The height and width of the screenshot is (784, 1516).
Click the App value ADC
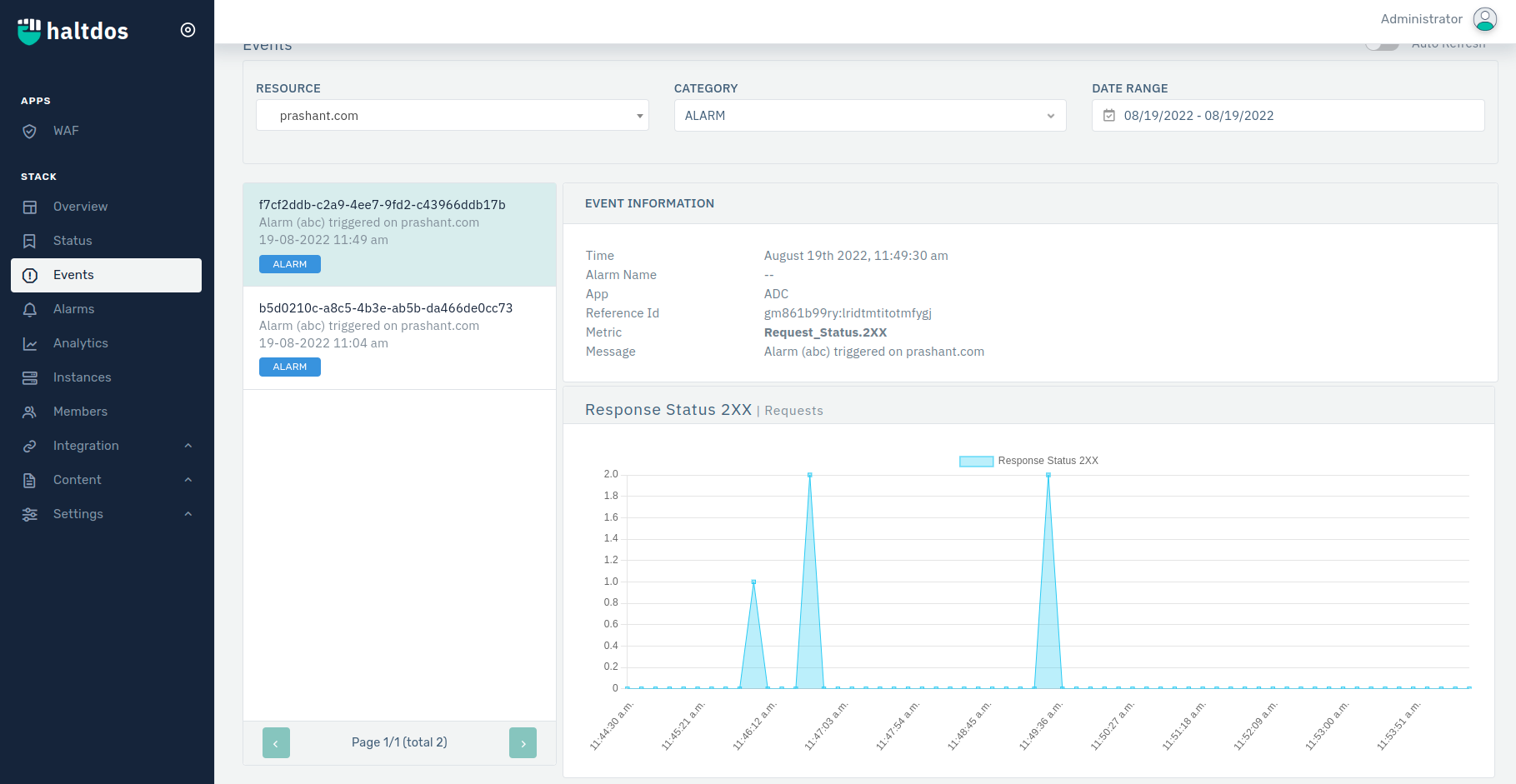[776, 294]
